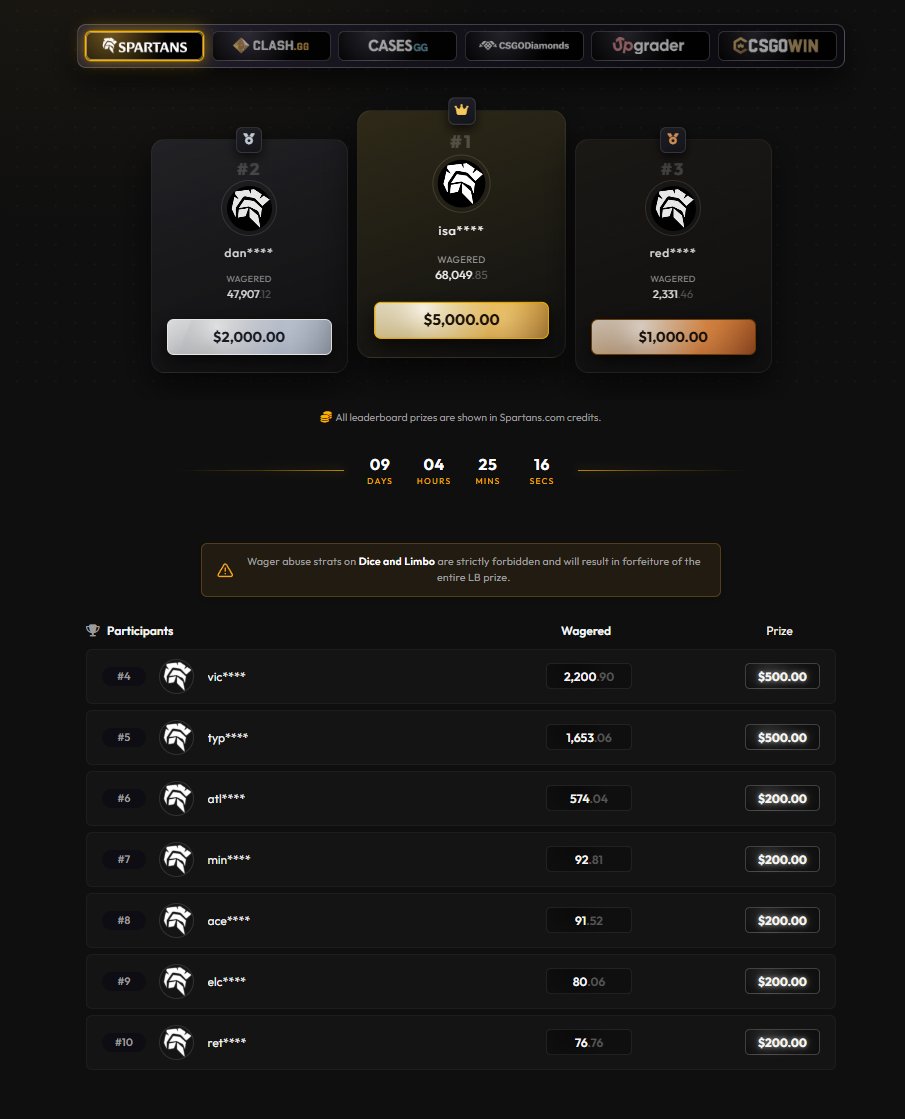
Task: Open the Upgrader leaderboard tab
Action: coord(650,46)
